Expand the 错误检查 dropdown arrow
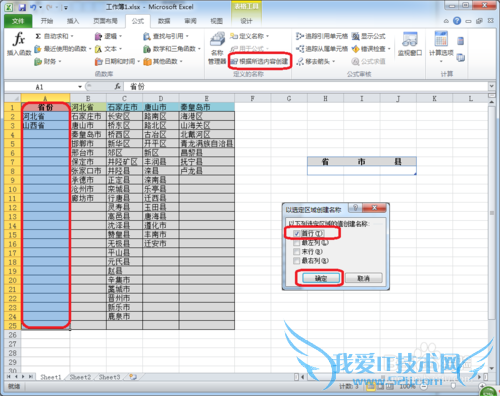The width and height of the screenshot is (500, 396). (x=389, y=49)
